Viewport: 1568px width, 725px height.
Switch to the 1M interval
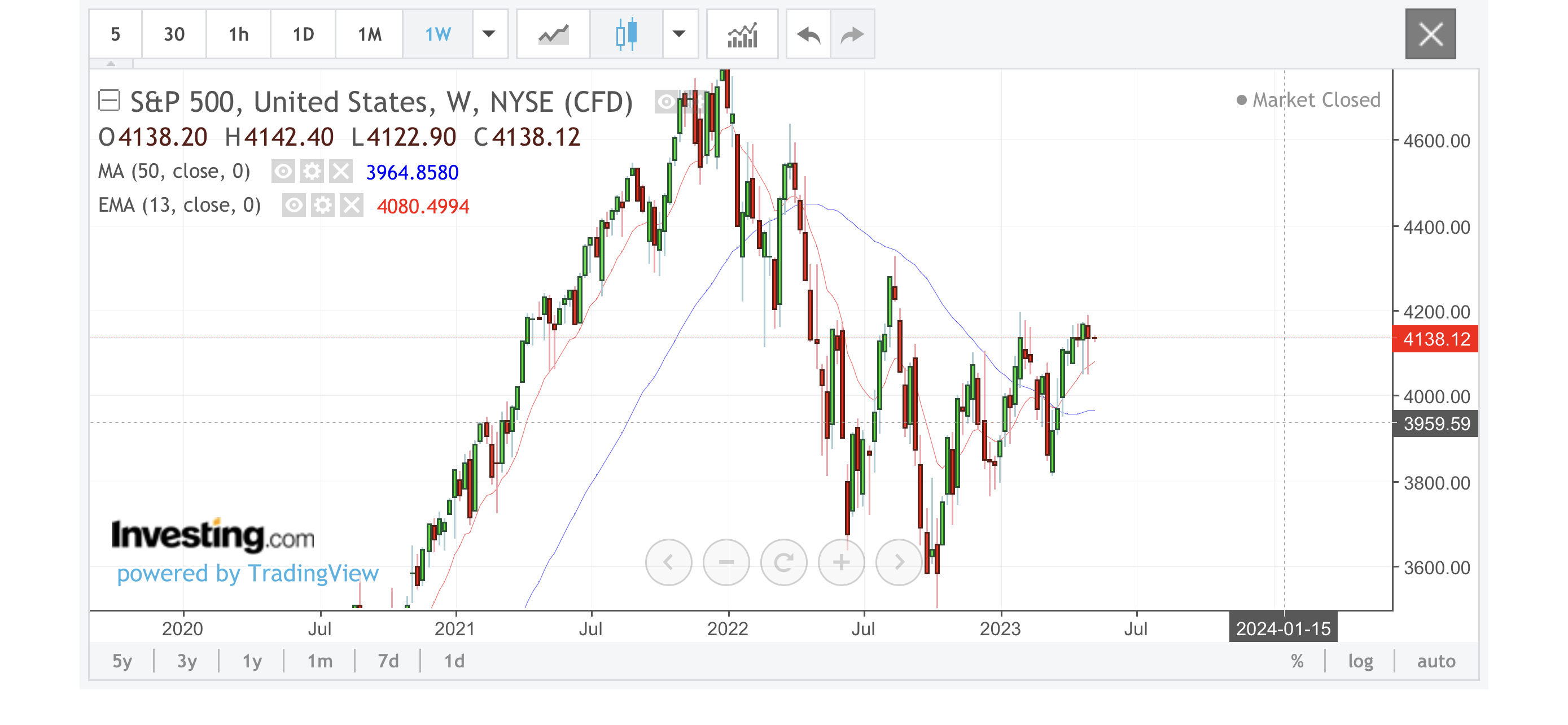(370, 34)
